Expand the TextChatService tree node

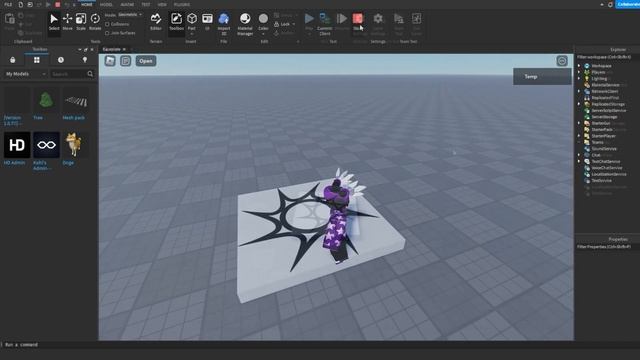[x=579, y=162]
